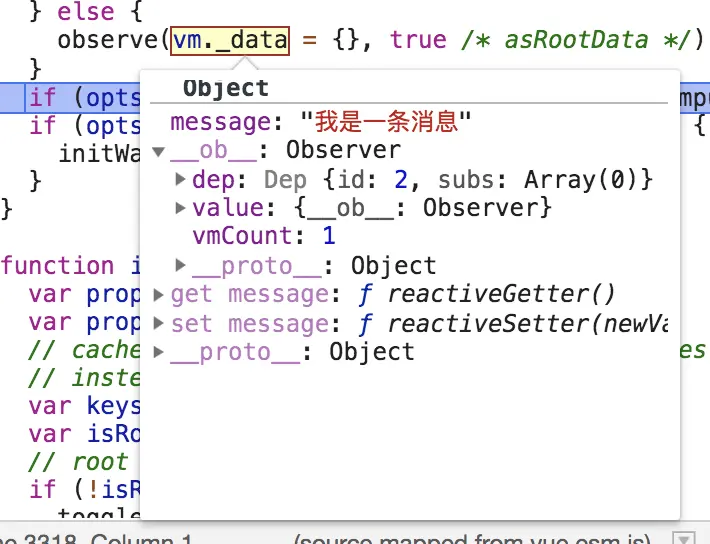
Task: Click 'id: 2' value in dep
Action: 373,180
